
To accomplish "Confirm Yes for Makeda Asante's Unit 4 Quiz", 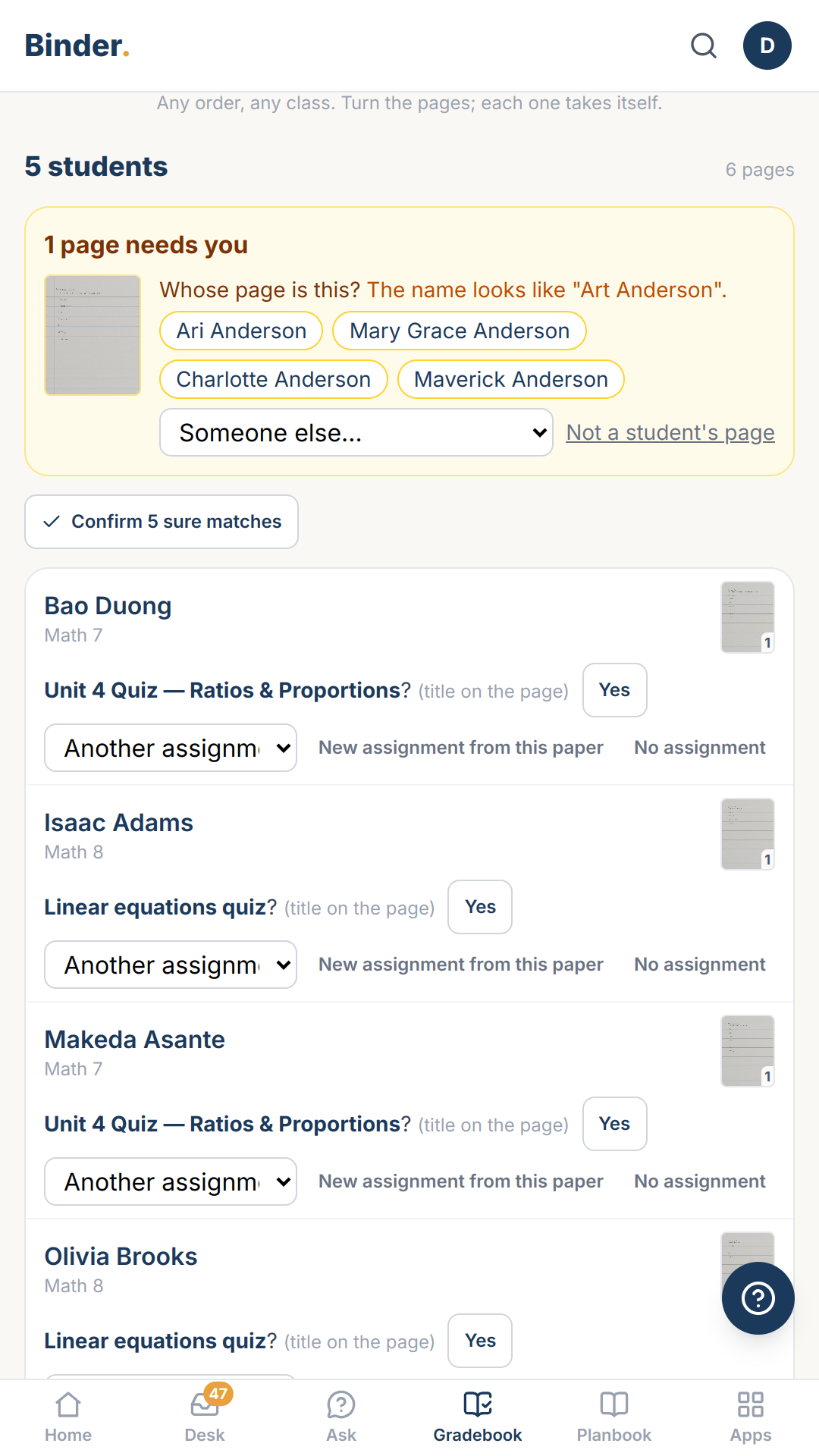I will coord(615,1124).
